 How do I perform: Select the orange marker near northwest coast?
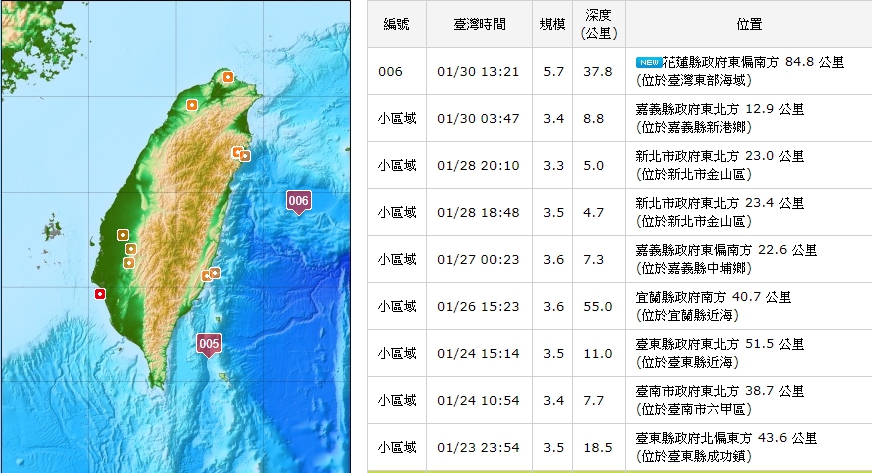point(190,102)
